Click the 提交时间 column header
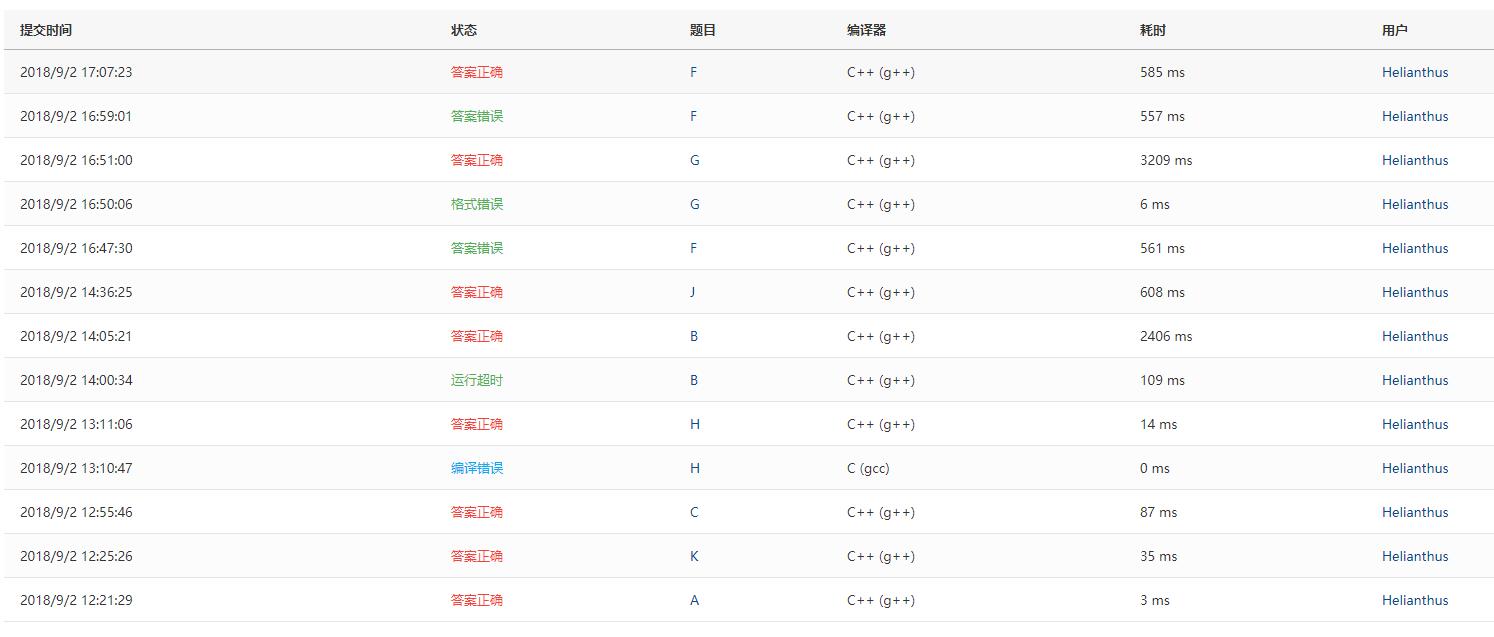The width and height of the screenshot is (1494, 637). pos(46,30)
